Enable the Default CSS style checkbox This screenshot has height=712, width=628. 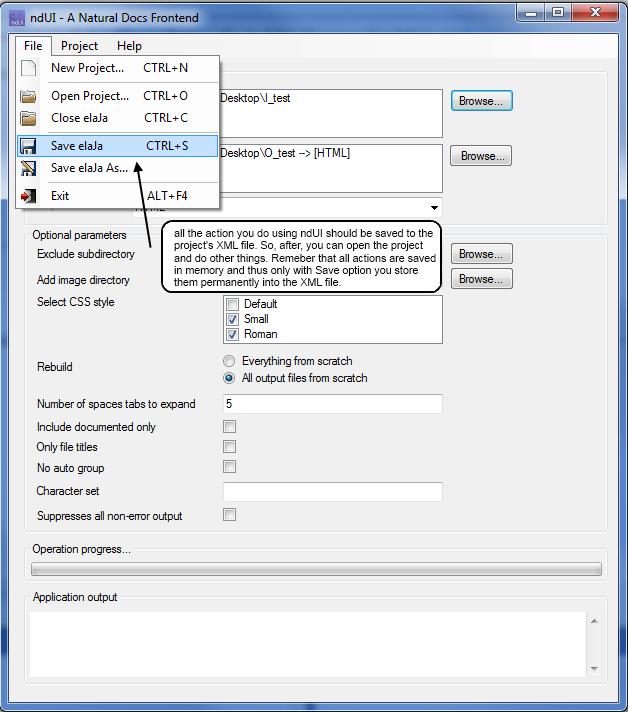pos(232,304)
